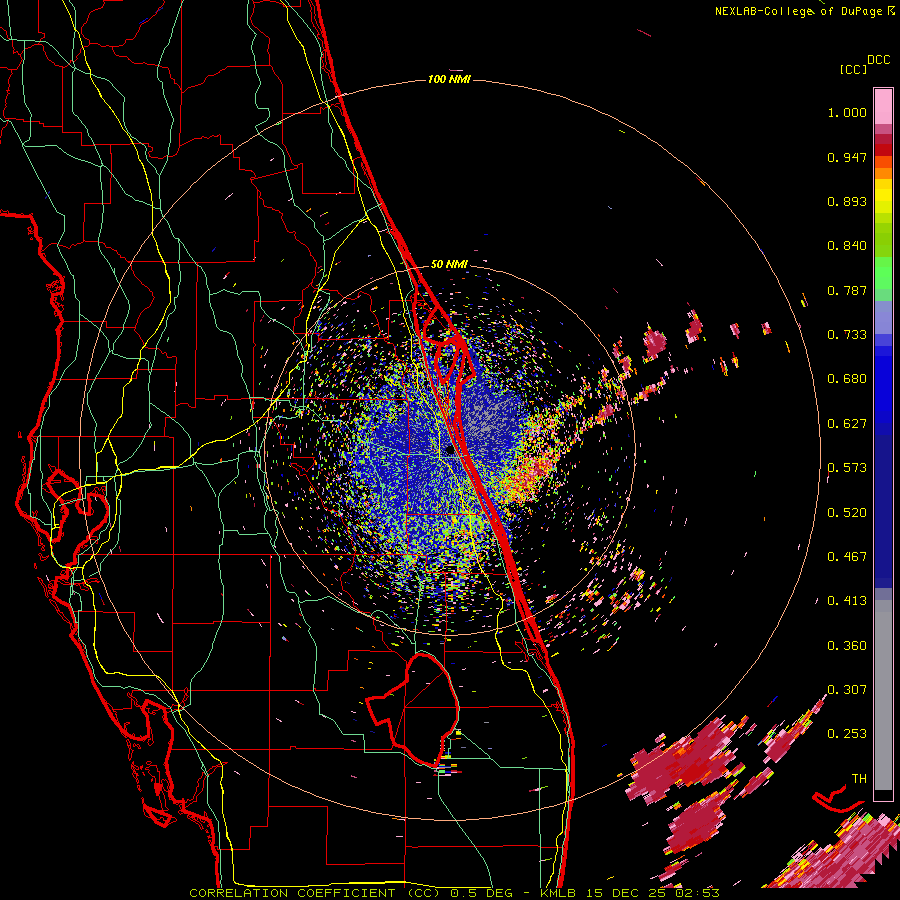This screenshot has height=900, width=900.
Task: Click the black KMLB radar site dot
Action: tap(451, 451)
